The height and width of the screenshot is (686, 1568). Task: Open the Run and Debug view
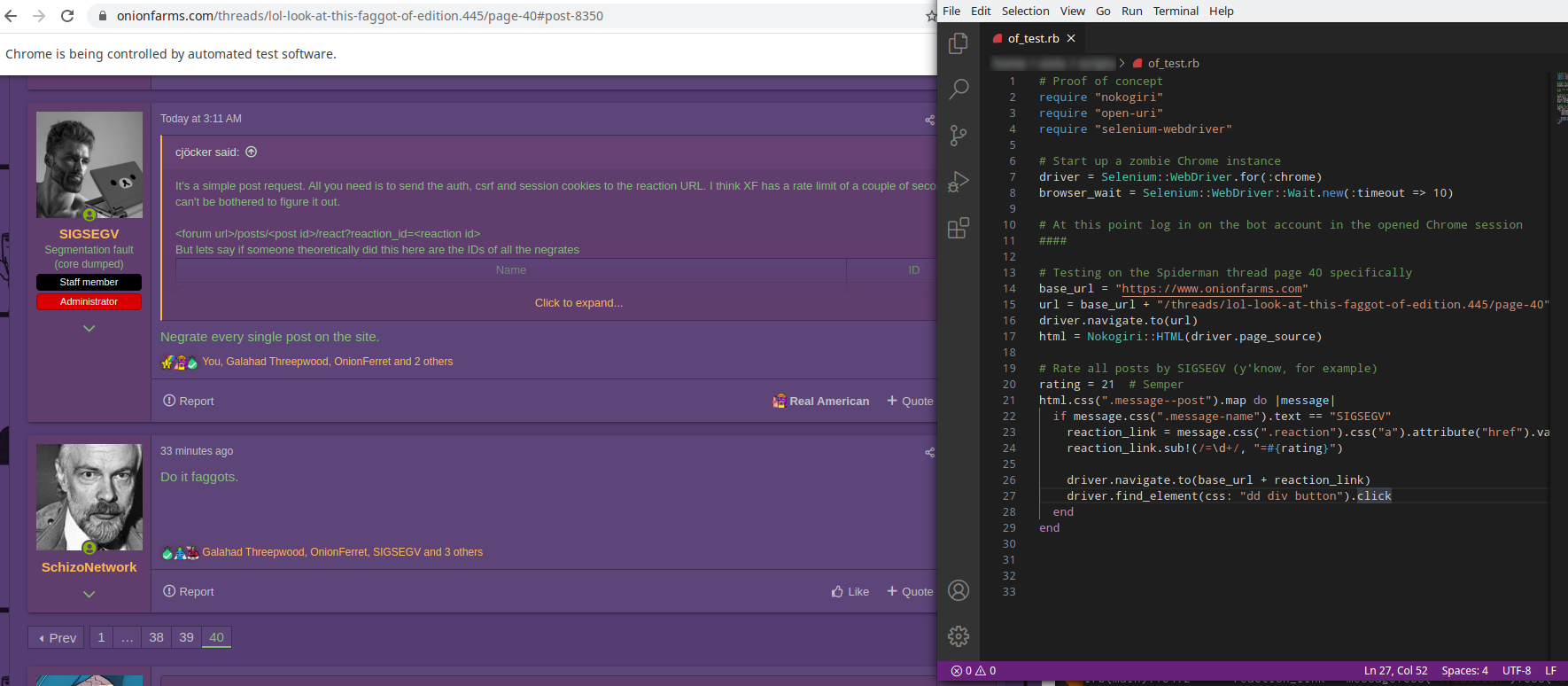(x=959, y=182)
